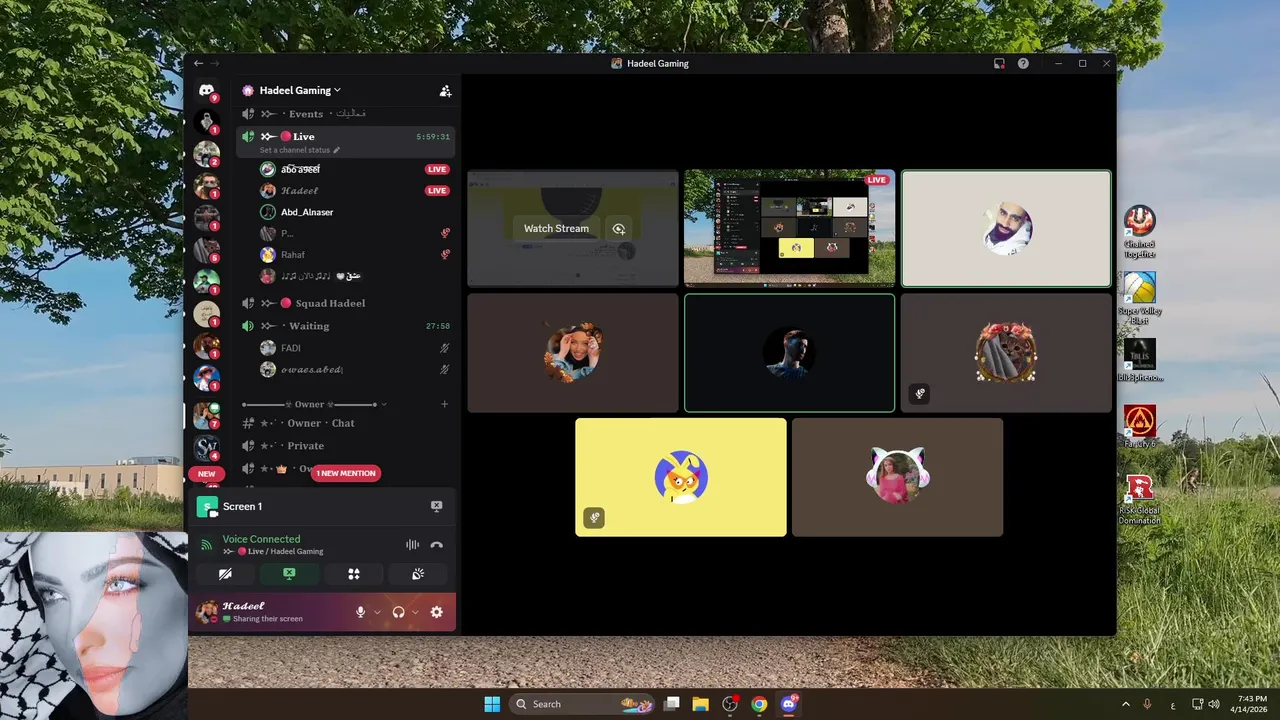Open the Windows Start menu
1280x720 pixels.
click(x=492, y=704)
